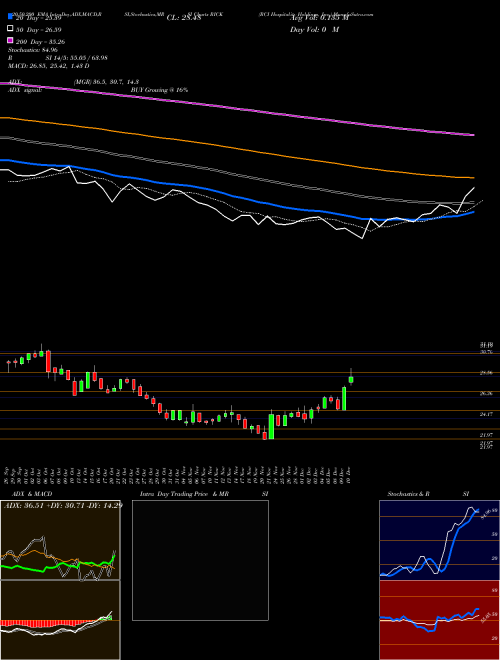Click the last green candlestick near 28.48
500x660 pixels.
pyautogui.click(x=351, y=379)
